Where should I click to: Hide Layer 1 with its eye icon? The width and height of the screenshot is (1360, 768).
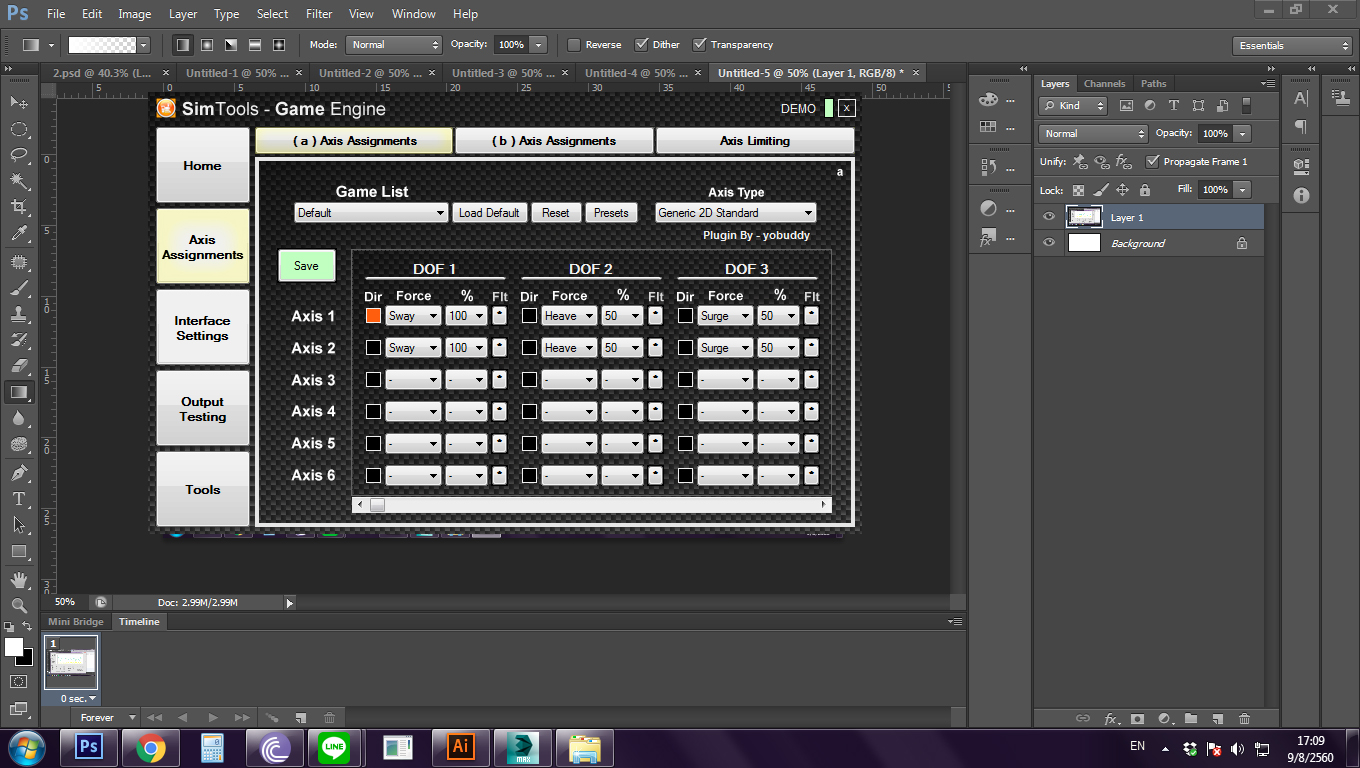pyautogui.click(x=1048, y=217)
